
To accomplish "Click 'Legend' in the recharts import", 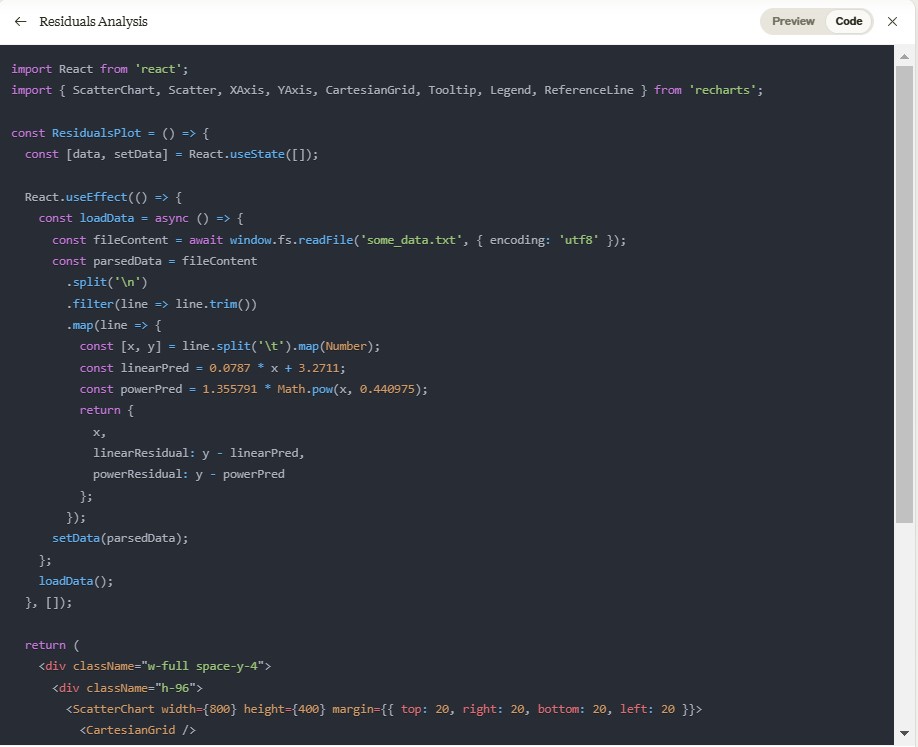I will pyautogui.click(x=510, y=90).
